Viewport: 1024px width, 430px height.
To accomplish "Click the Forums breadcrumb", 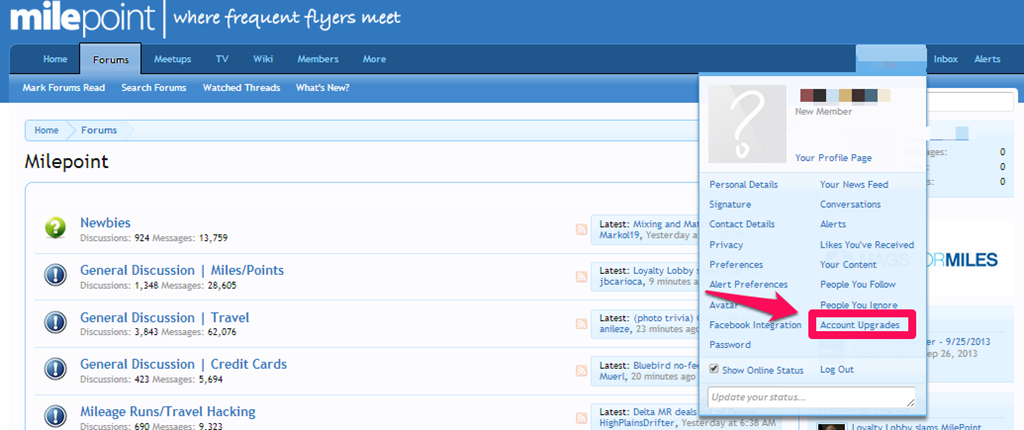I will (99, 130).
